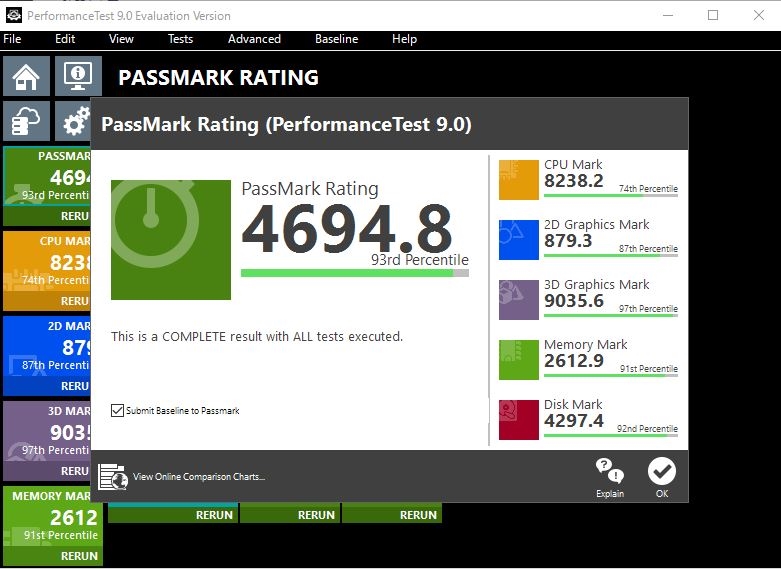Rerun the CPU Mark test in sidebar

(x=47, y=301)
